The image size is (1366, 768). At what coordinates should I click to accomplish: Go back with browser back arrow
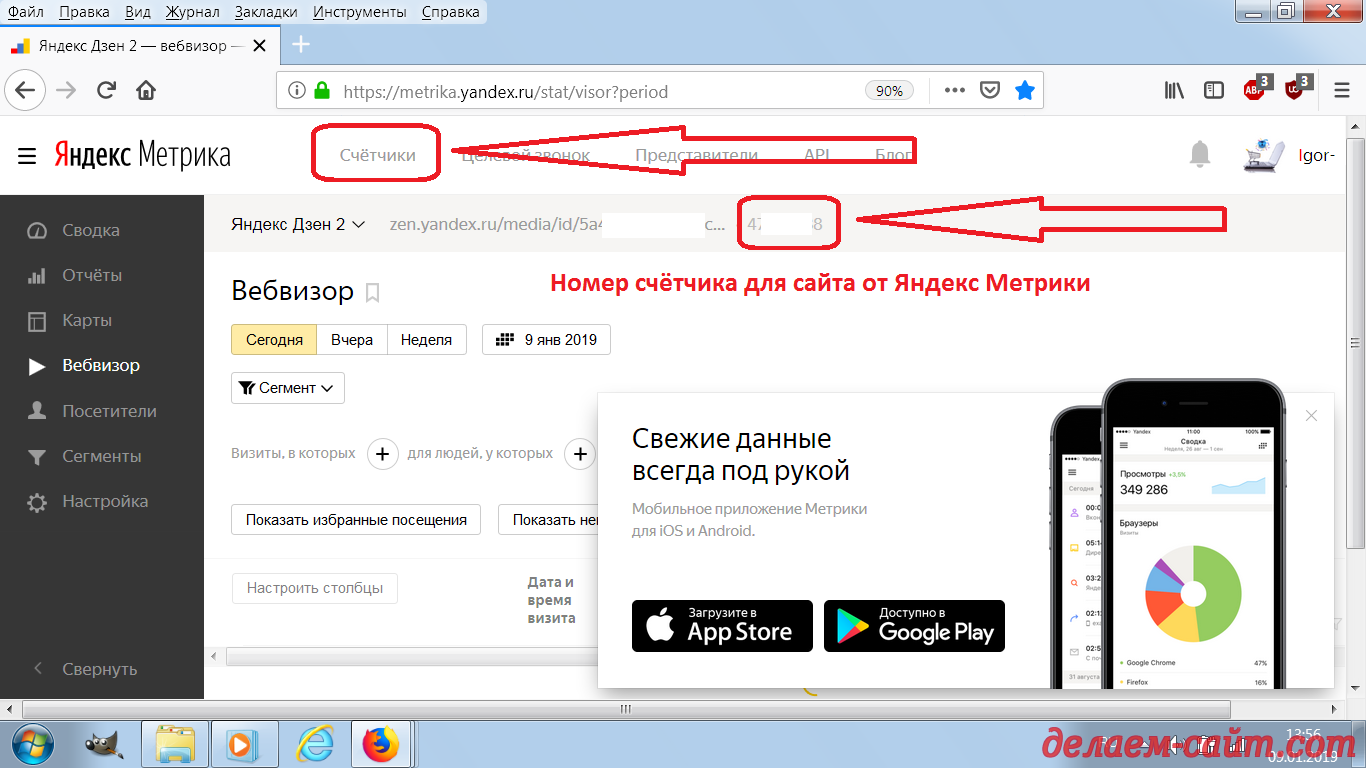pyautogui.click(x=24, y=90)
